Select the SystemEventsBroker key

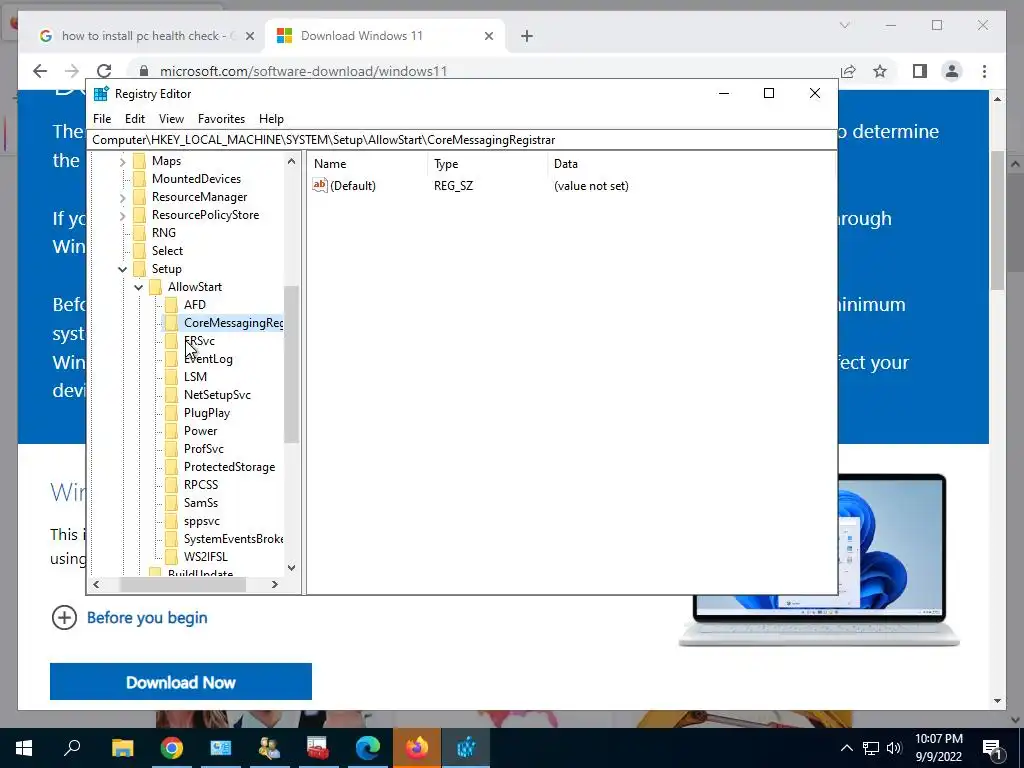(233, 539)
